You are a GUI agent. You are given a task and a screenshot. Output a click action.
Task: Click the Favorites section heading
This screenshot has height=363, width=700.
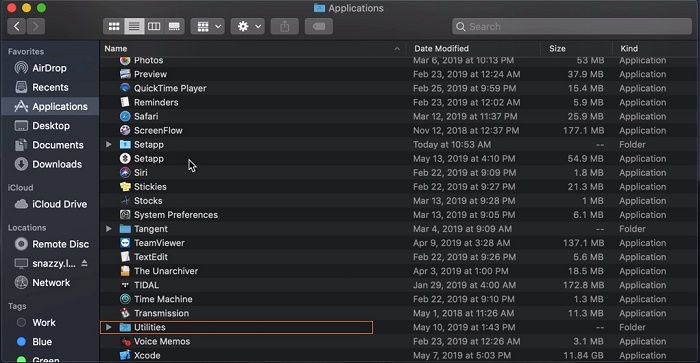click(26, 51)
